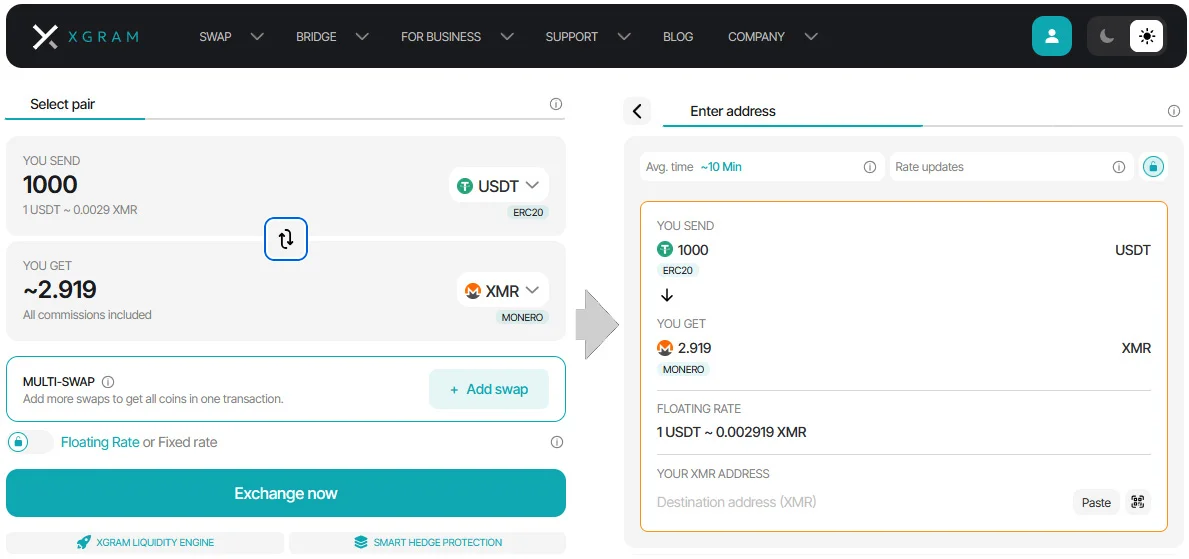The image size is (1189, 559).
Task: Show info for Floating or Fixed rate
Action: pyautogui.click(x=557, y=442)
